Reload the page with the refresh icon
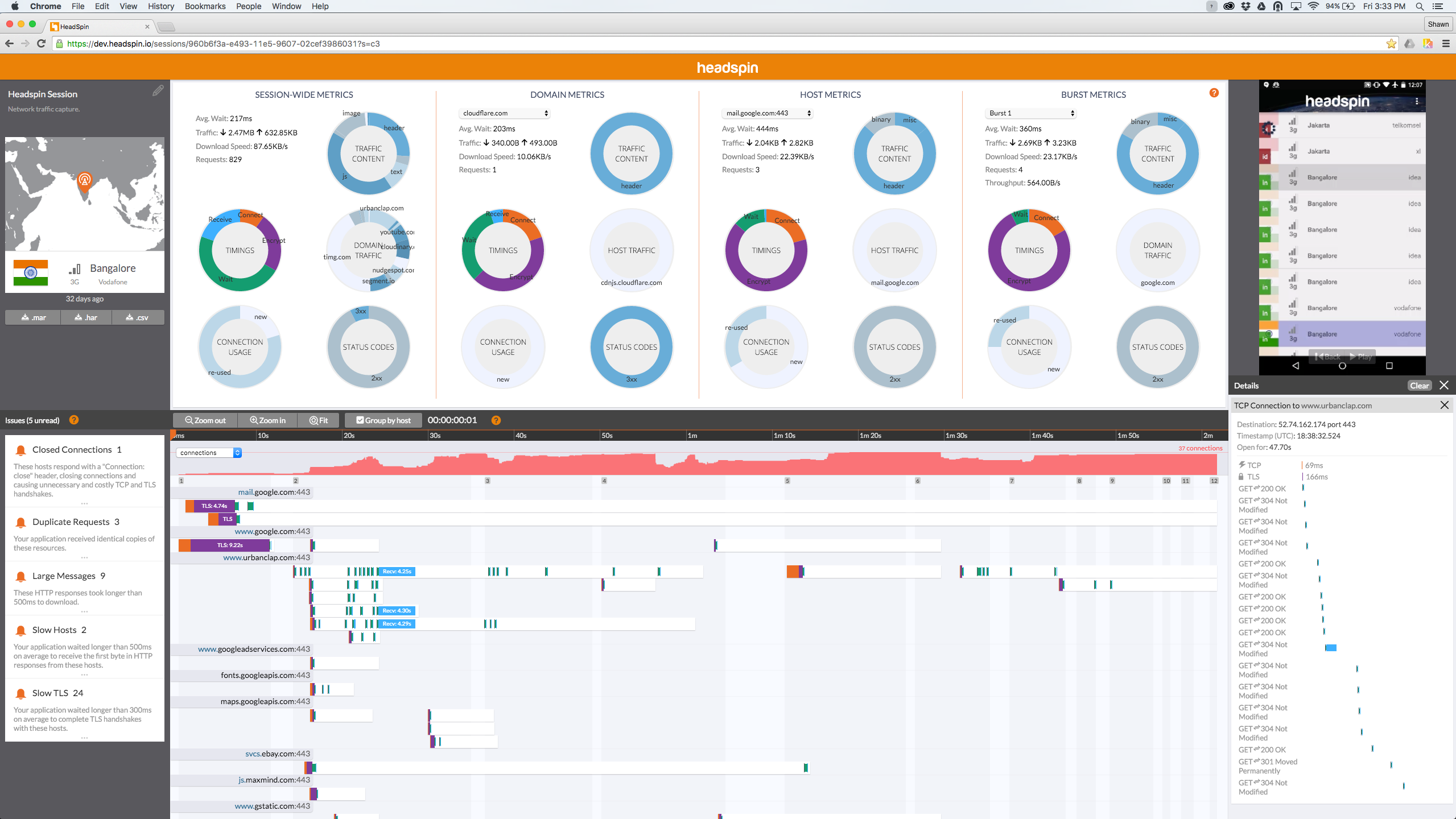Image resolution: width=1456 pixels, height=819 pixels. pos(41,44)
